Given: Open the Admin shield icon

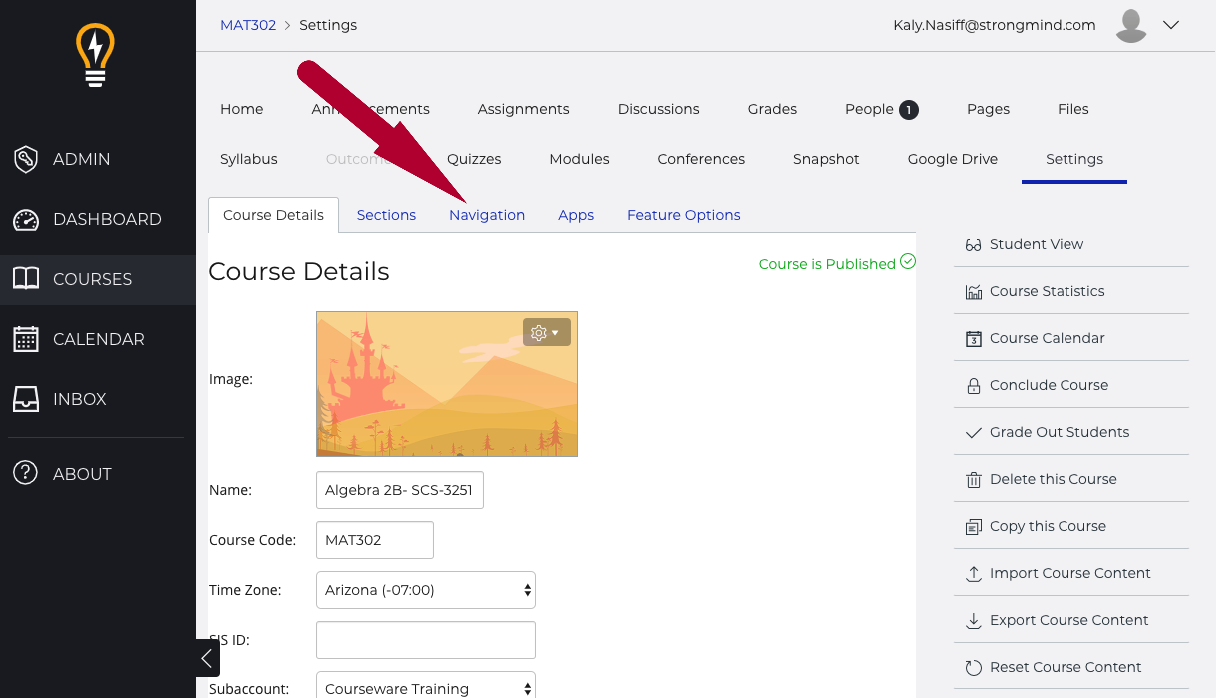Looking at the screenshot, I should point(26,159).
